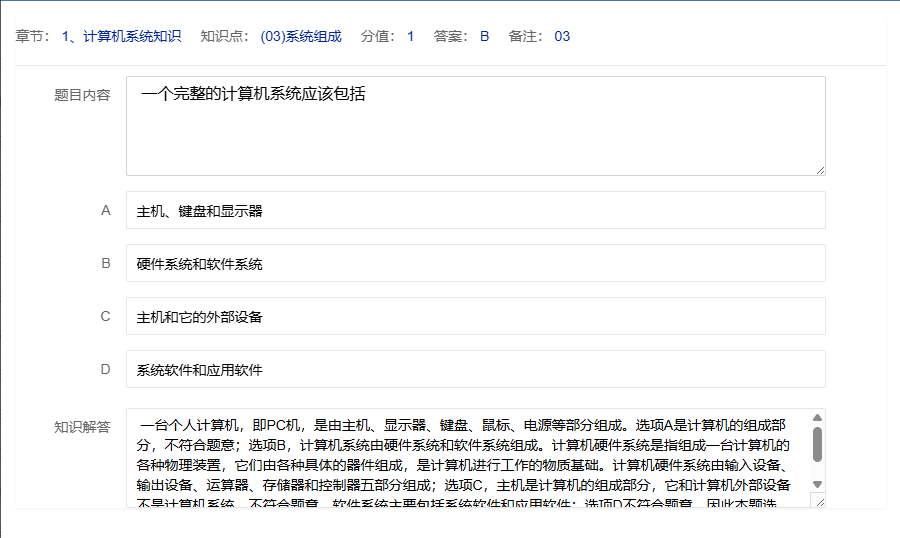Click the 知识解答 label
The image size is (900, 538).
coord(82,427)
